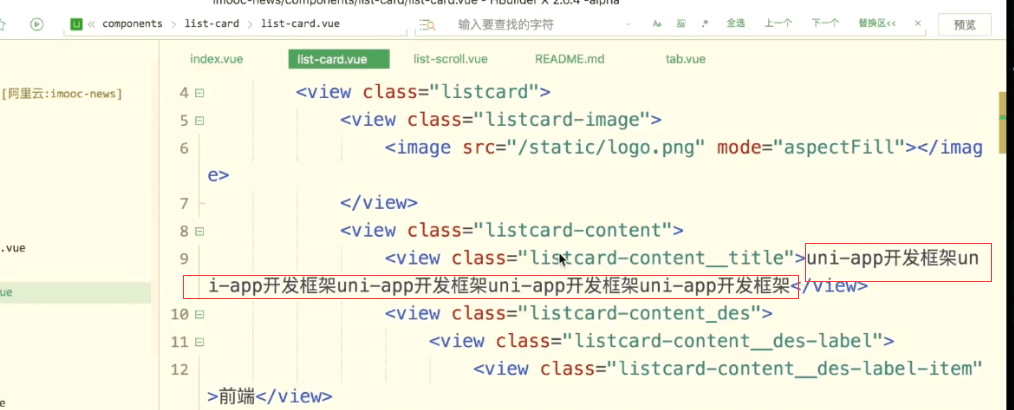The width and height of the screenshot is (1014, 410).
Task: Switch to the index.vue tab
Action: [217, 59]
